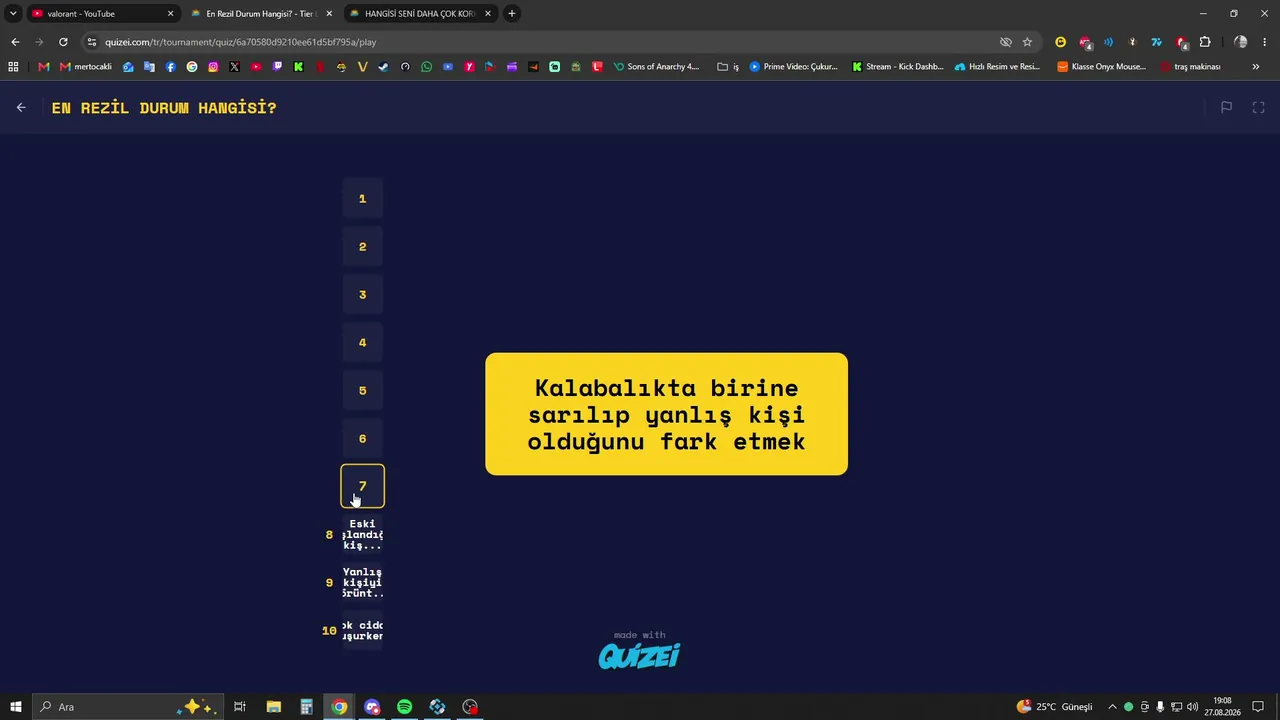Click the yellow Kalabalıkta birine sarılıp card
The height and width of the screenshot is (720, 1280).
click(666, 414)
